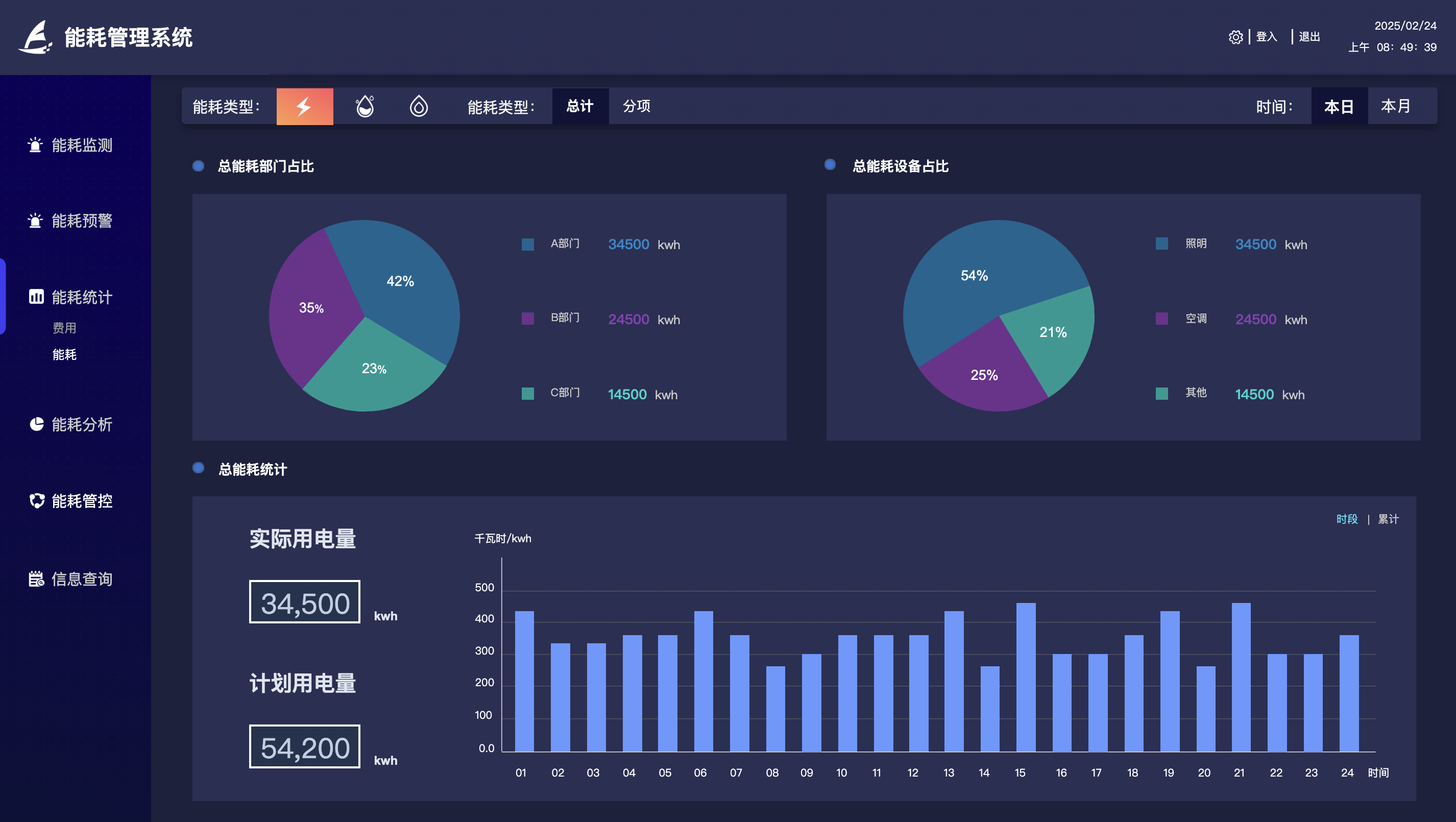
Task: Toggle bar chart to 累计 mode
Action: tap(1388, 519)
